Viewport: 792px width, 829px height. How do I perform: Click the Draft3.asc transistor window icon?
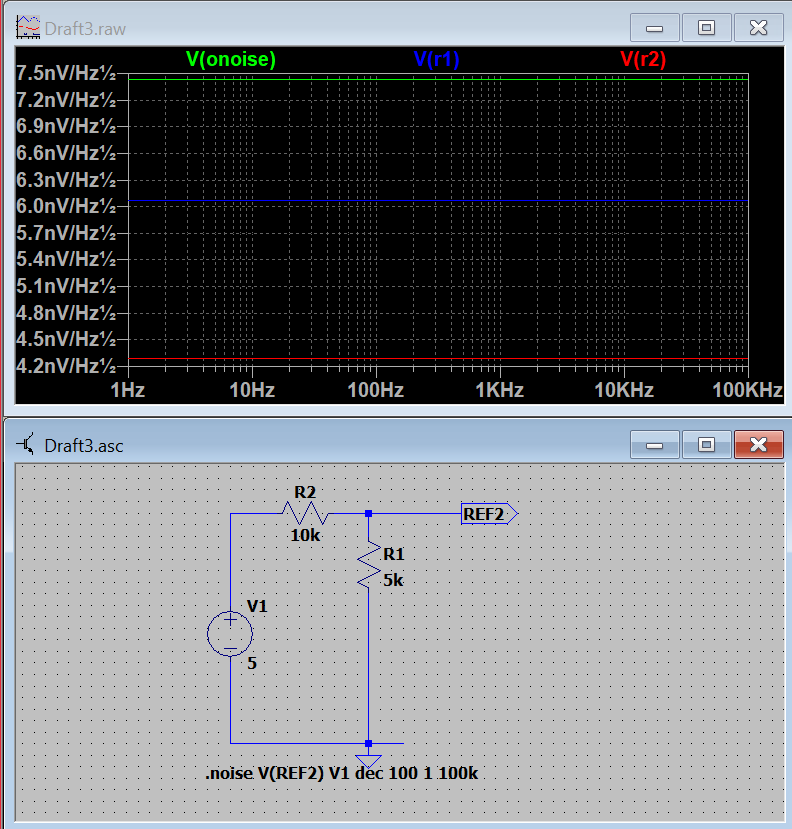(x=29, y=444)
